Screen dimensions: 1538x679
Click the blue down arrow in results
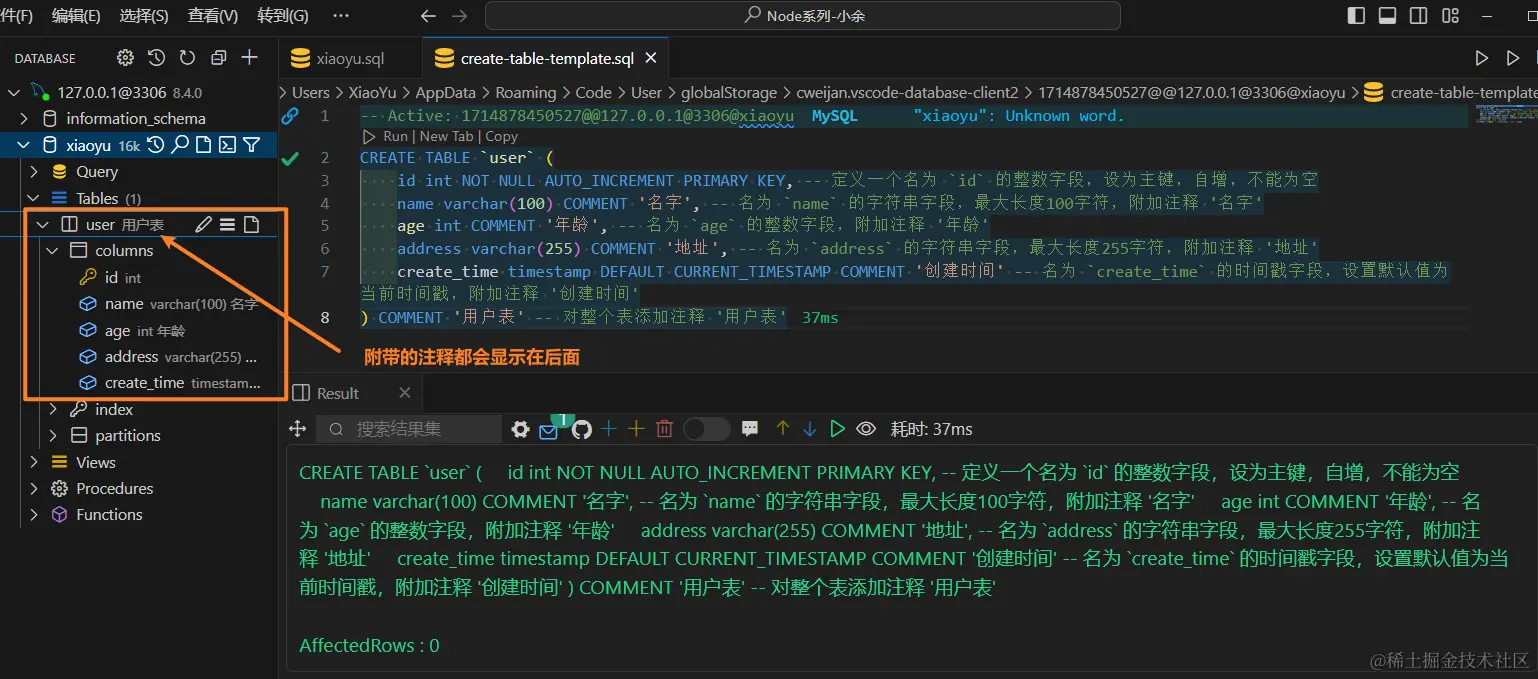810,428
